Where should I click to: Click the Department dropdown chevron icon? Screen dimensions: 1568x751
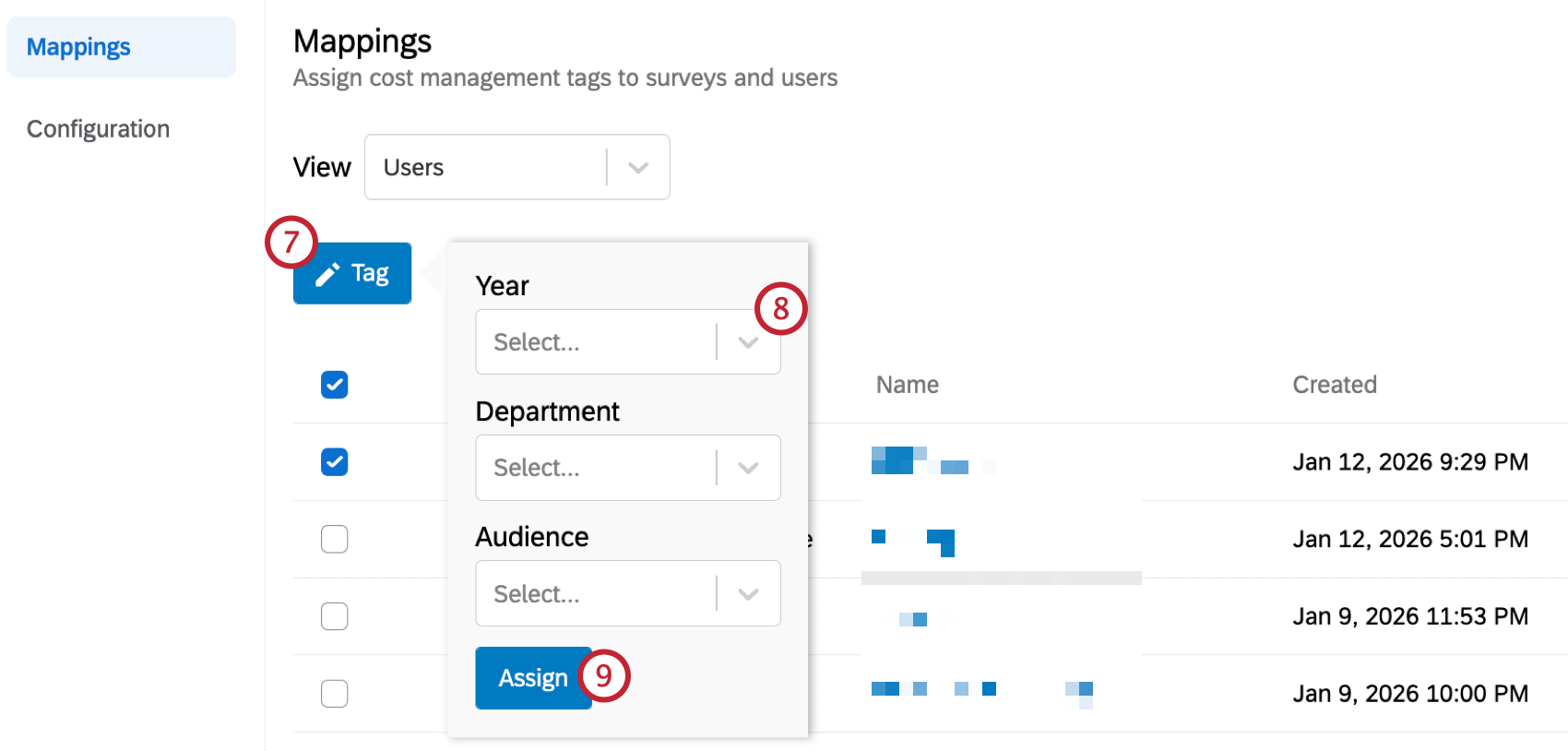click(x=748, y=468)
